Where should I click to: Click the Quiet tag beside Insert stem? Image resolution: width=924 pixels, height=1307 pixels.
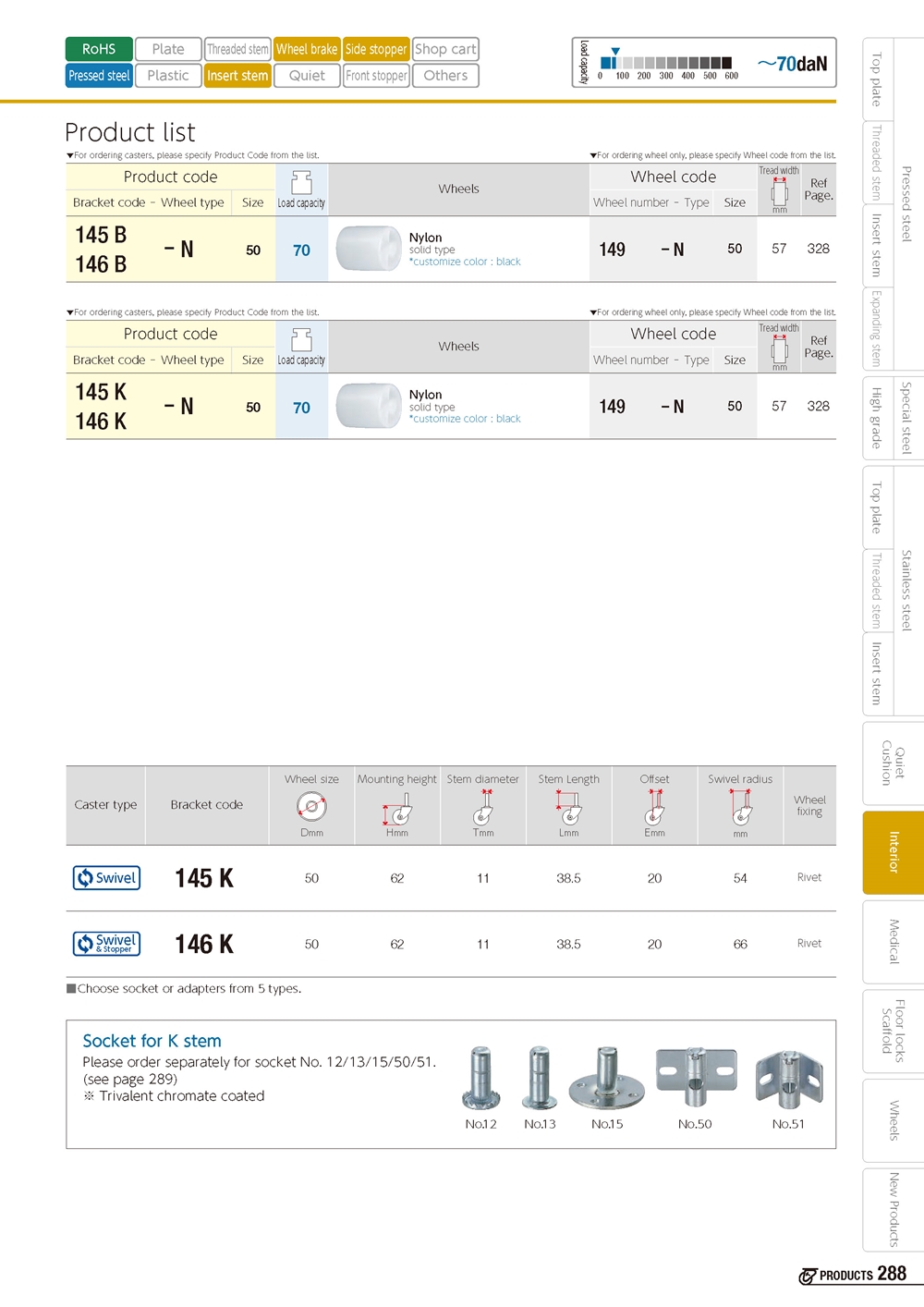click(307, 76)
